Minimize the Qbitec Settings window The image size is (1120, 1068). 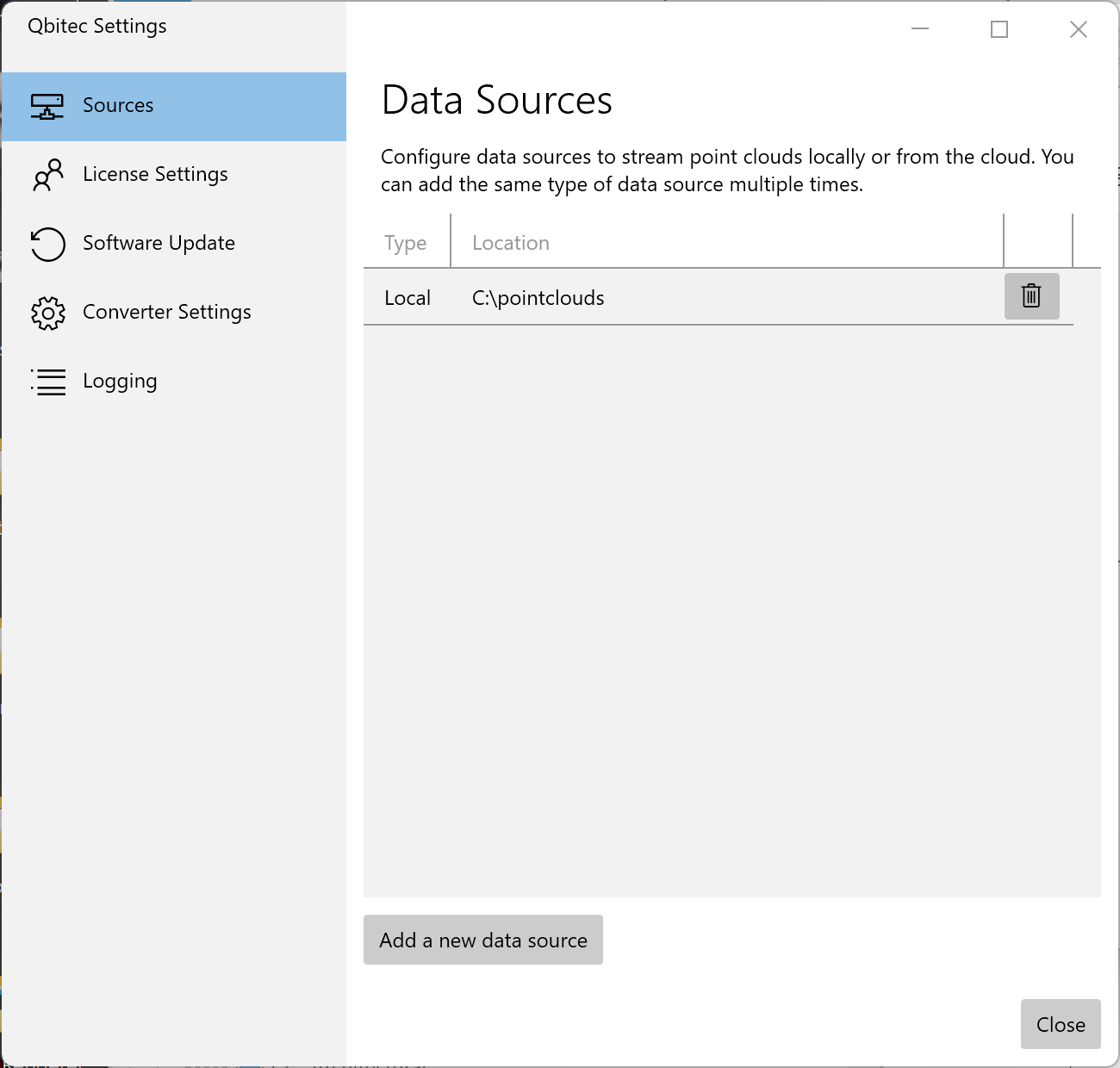coord(920,29)
